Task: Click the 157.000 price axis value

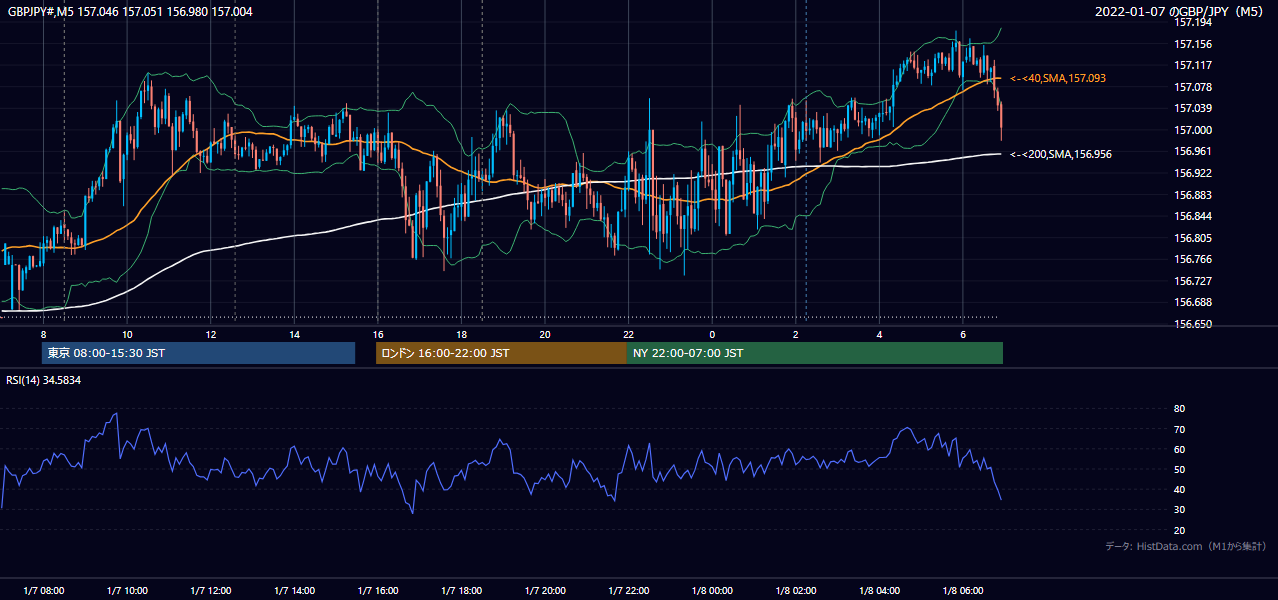Action: 1192,130
